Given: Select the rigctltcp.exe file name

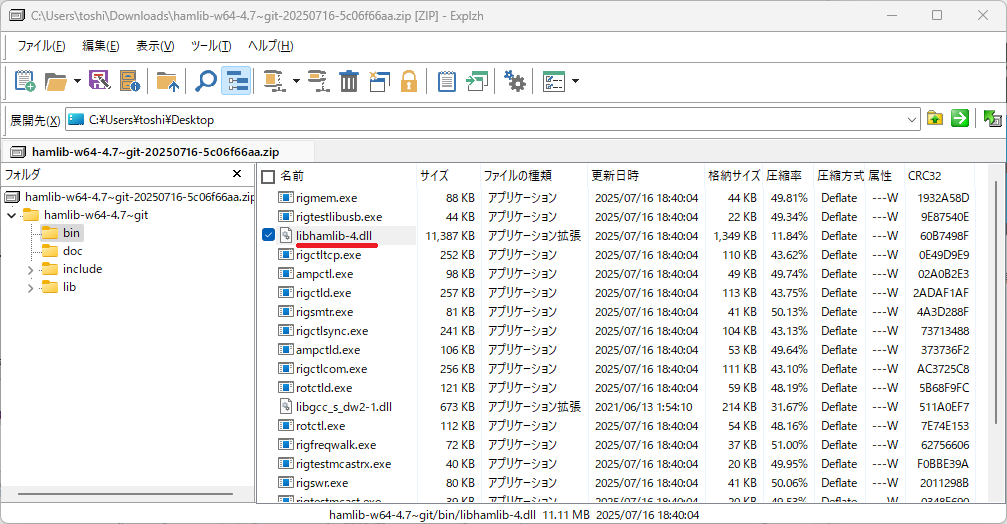Looking at the screenshot, I should click(328, 255).
